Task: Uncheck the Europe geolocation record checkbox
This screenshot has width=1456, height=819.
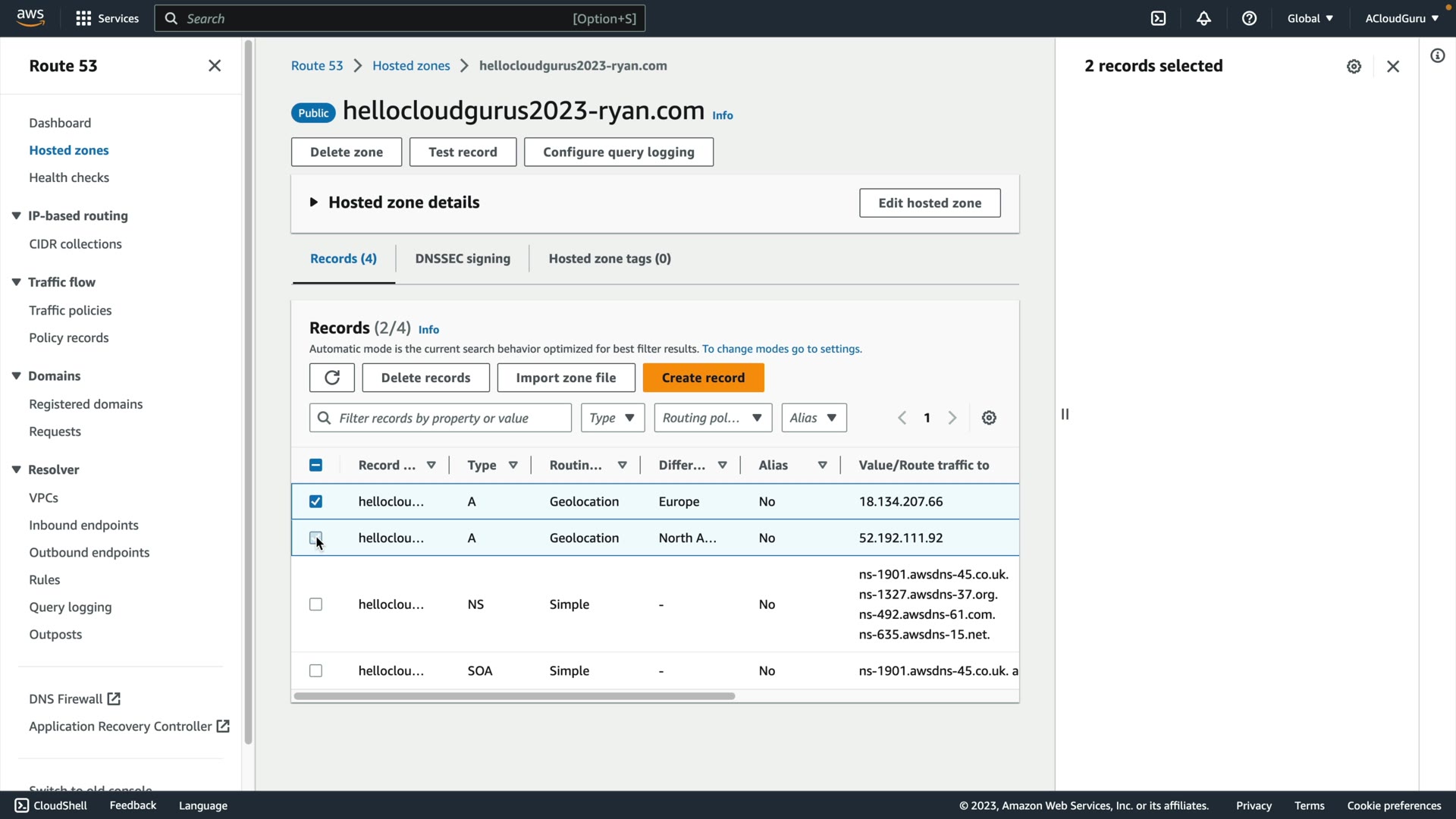Action: 315,501
